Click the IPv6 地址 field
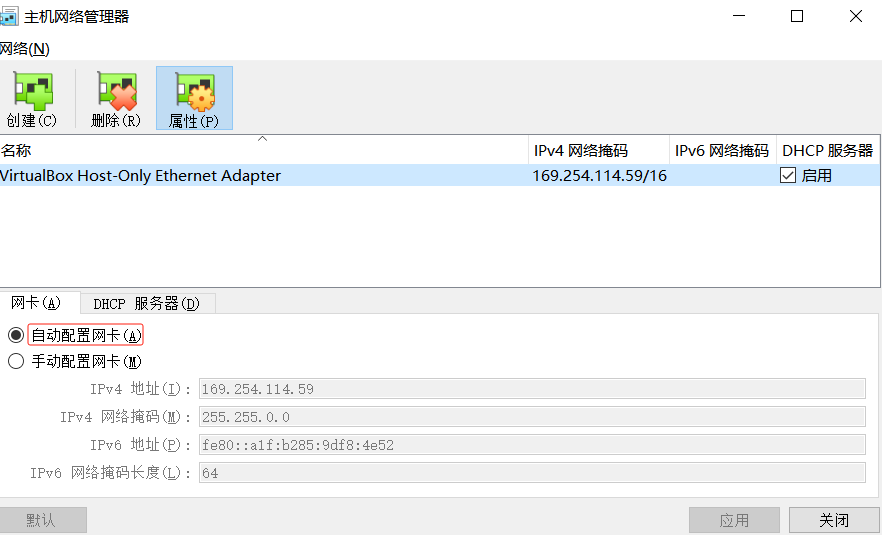Image resolution: width=882 pixels, height=535 pixels. (x=532, y=445)
